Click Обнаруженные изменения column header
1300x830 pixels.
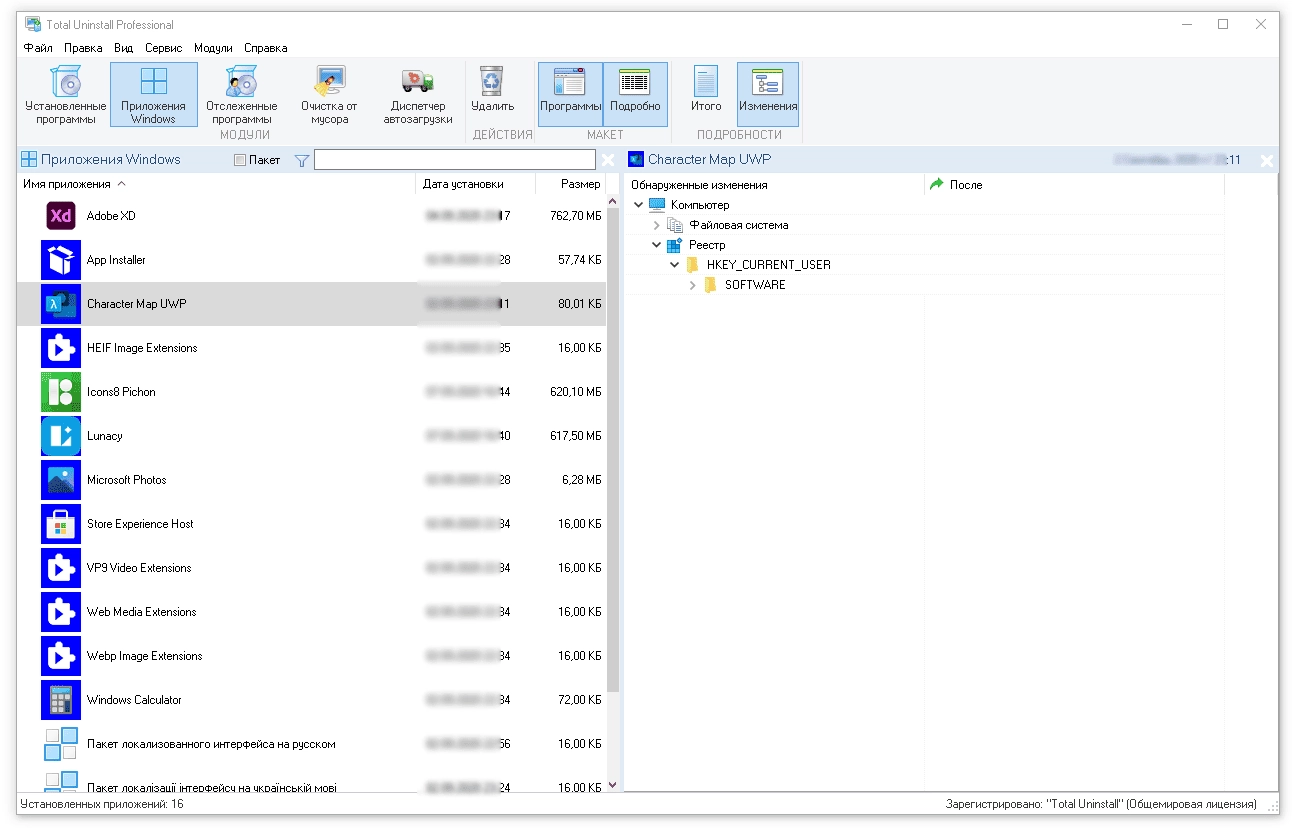[x=774, y=185]
